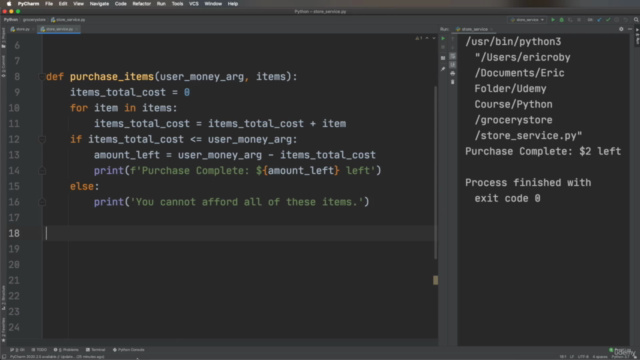Open the TODO tool window button
The height and width of the screenshot is (360, 640).
coord(39,350)
